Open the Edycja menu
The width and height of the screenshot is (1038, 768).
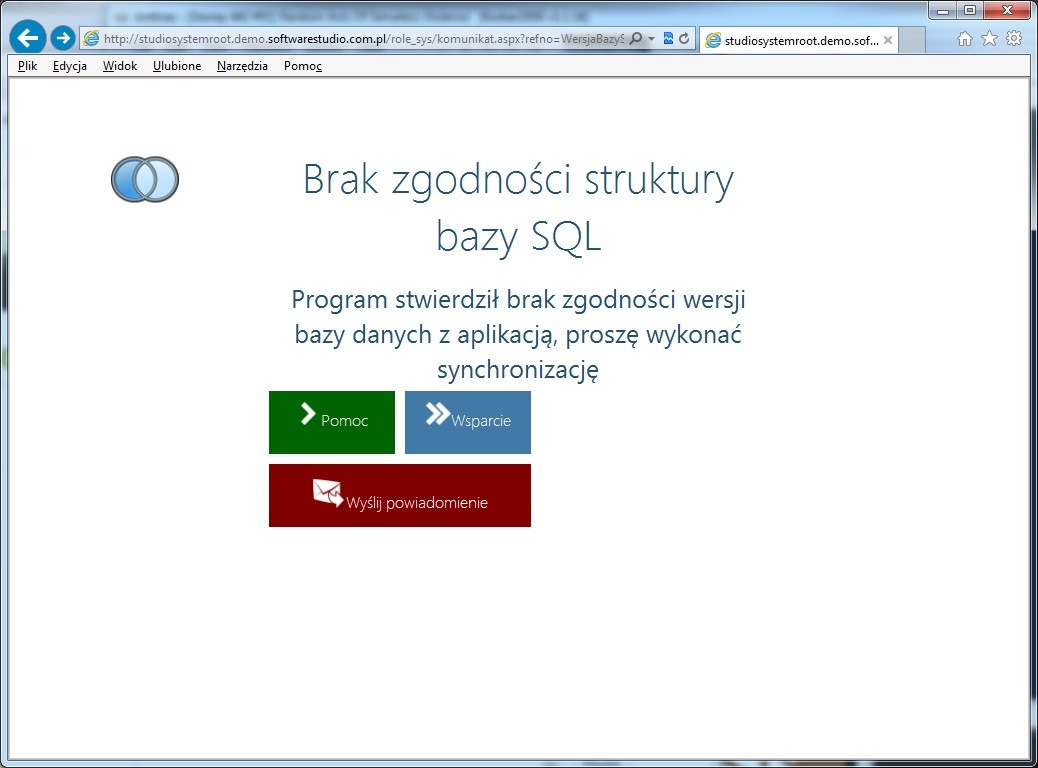pos(70,66)
